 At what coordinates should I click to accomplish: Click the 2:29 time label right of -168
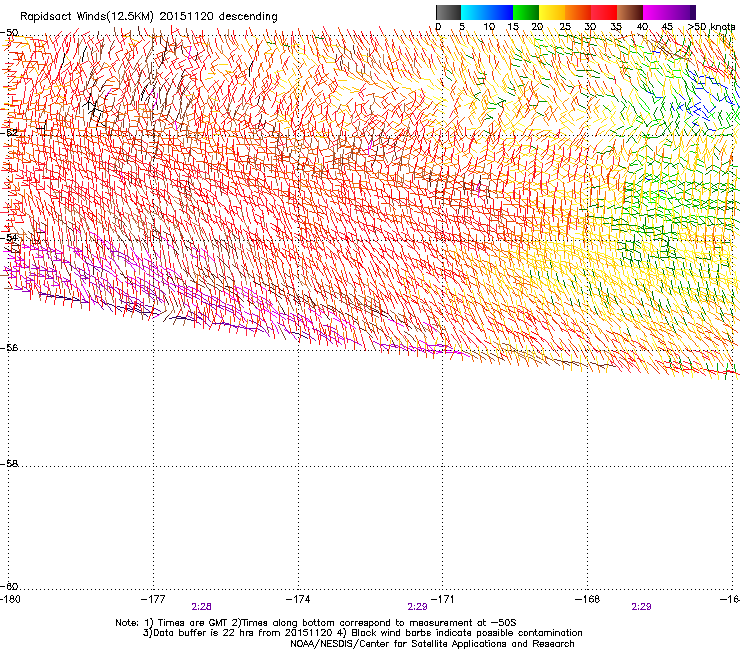point(641,607)
